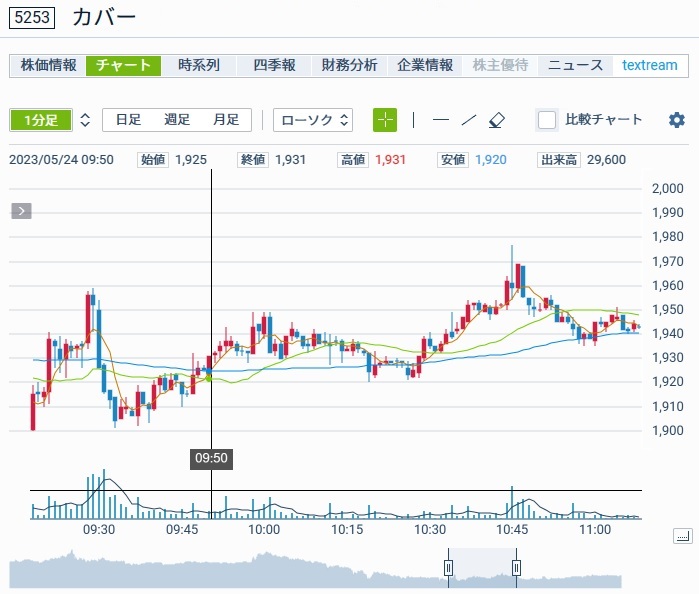Open chart settings gear icon
The width and height of the screenshot is (699, 594).
click(677, 120)
